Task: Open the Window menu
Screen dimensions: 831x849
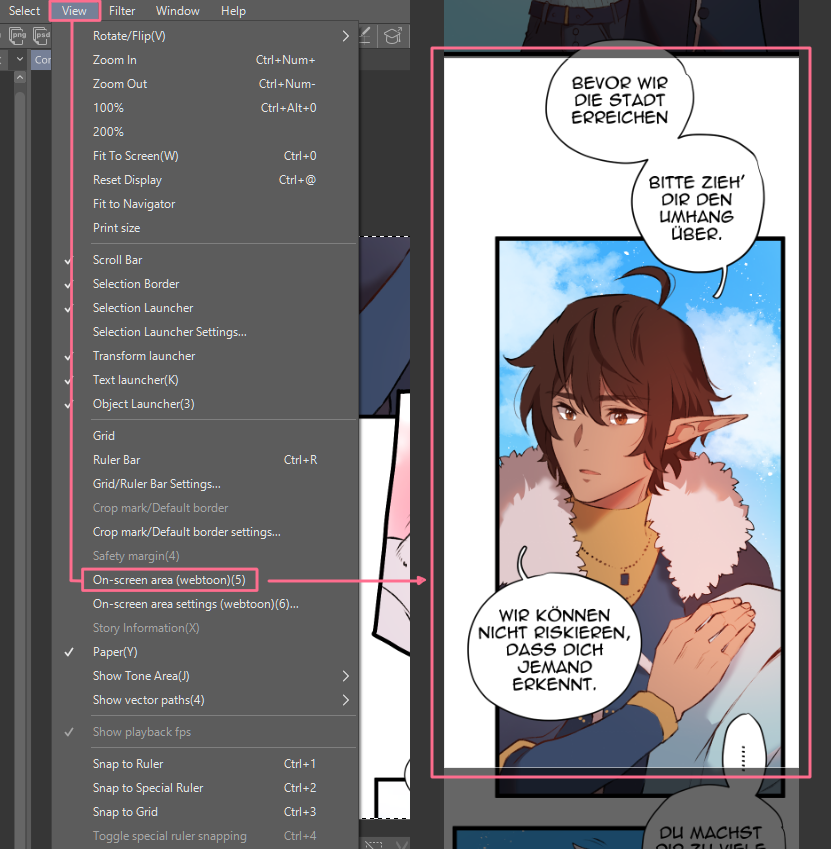Action: (x=177, y=11)
